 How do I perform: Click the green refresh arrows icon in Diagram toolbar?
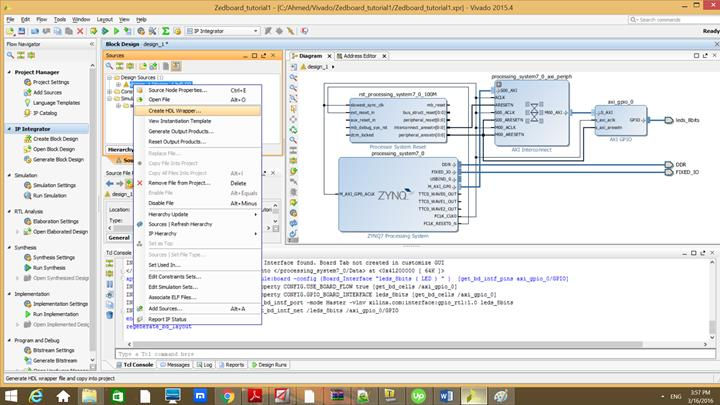[x=293, y=129]
